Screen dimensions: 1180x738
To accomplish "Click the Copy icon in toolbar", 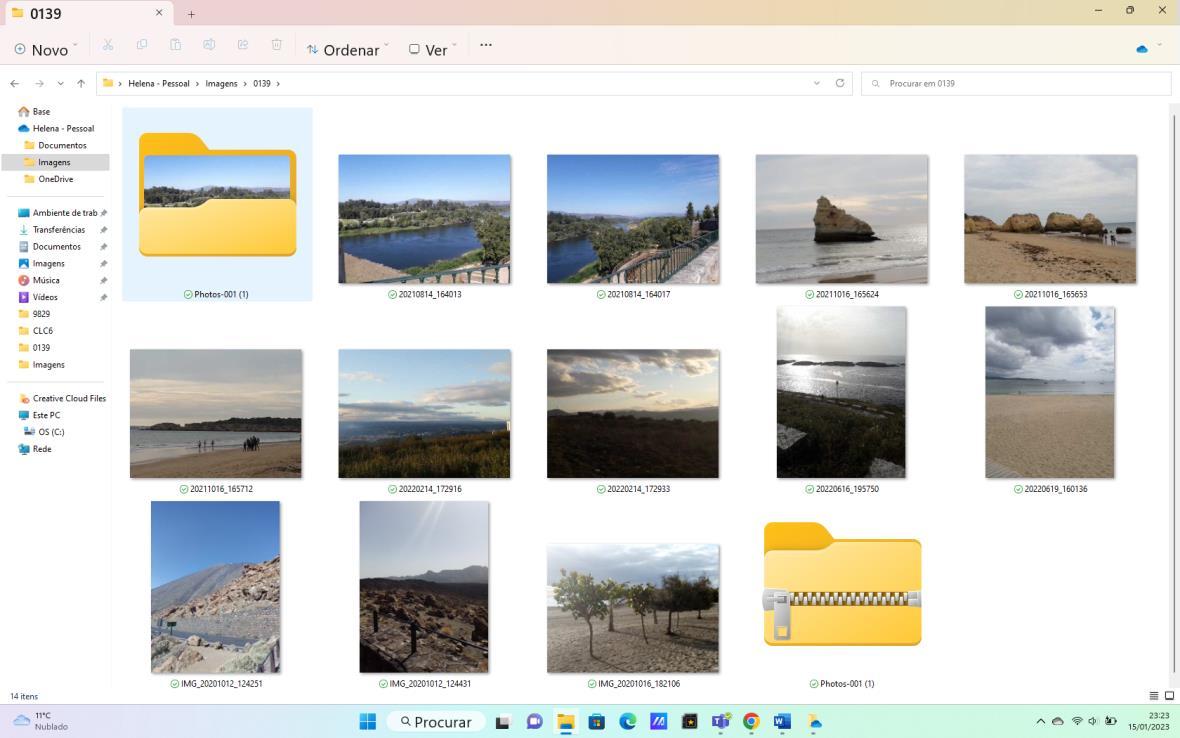I will pos(141,45).
